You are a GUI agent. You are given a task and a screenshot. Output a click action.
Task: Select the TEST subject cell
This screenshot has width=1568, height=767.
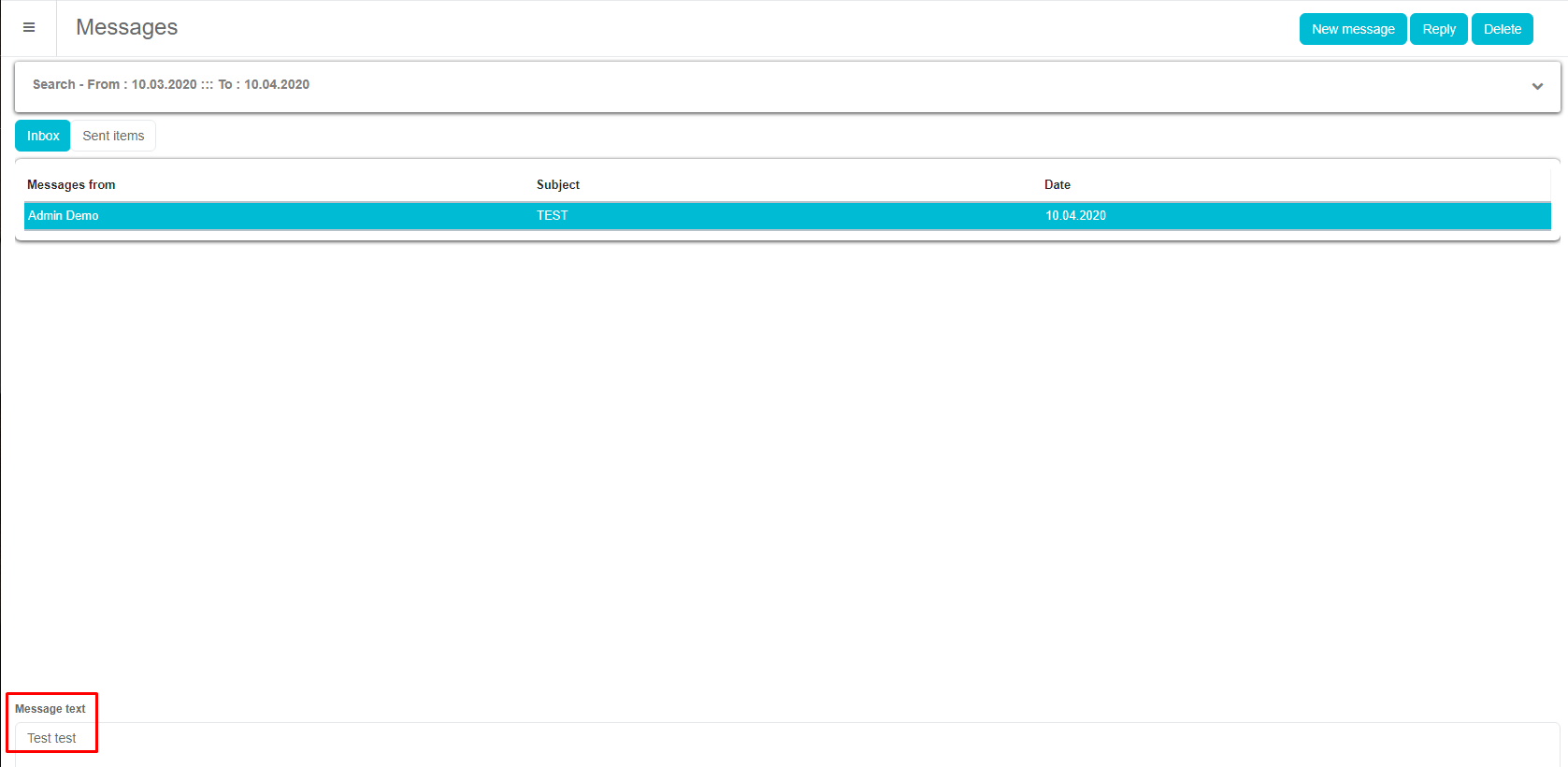point(552,215)
